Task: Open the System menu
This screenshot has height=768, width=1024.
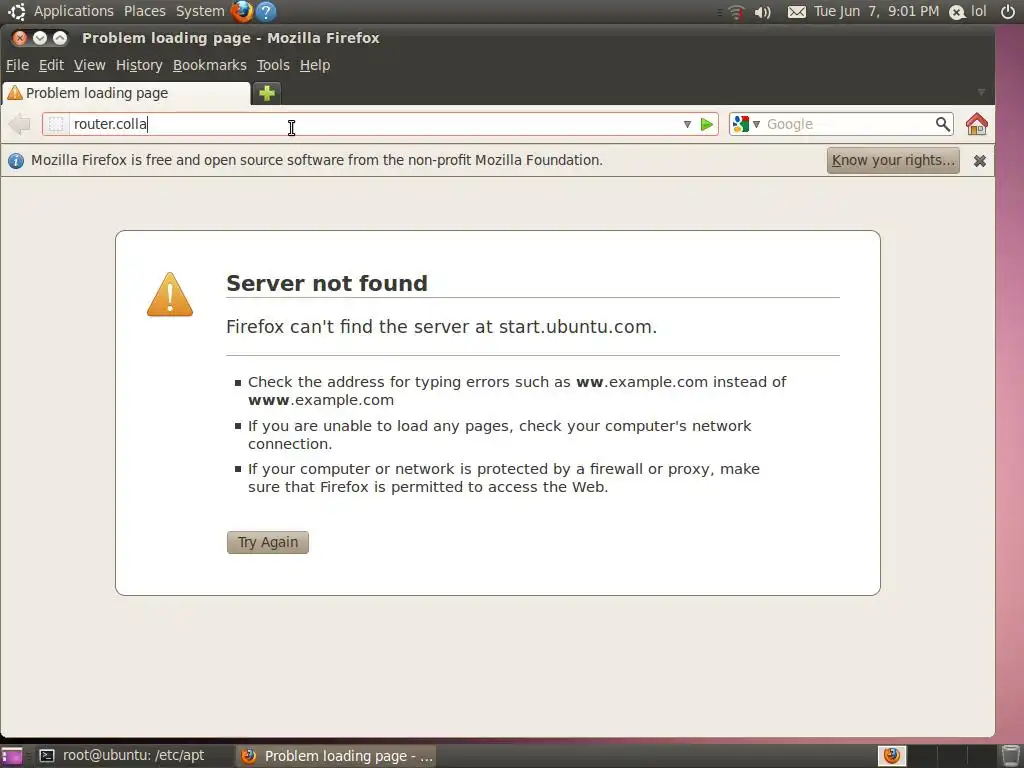Action: (200, 11)
